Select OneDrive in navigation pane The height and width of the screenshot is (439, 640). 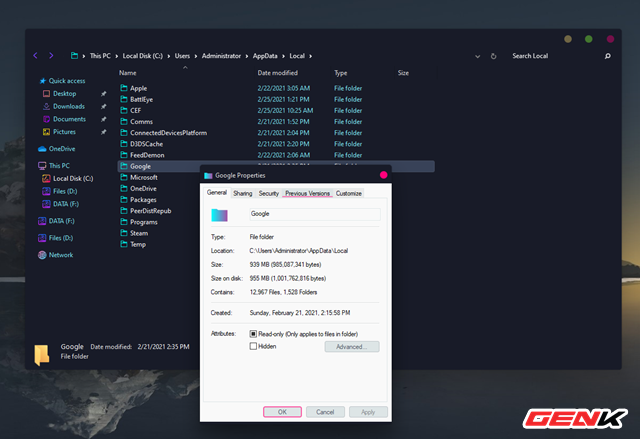62,149
